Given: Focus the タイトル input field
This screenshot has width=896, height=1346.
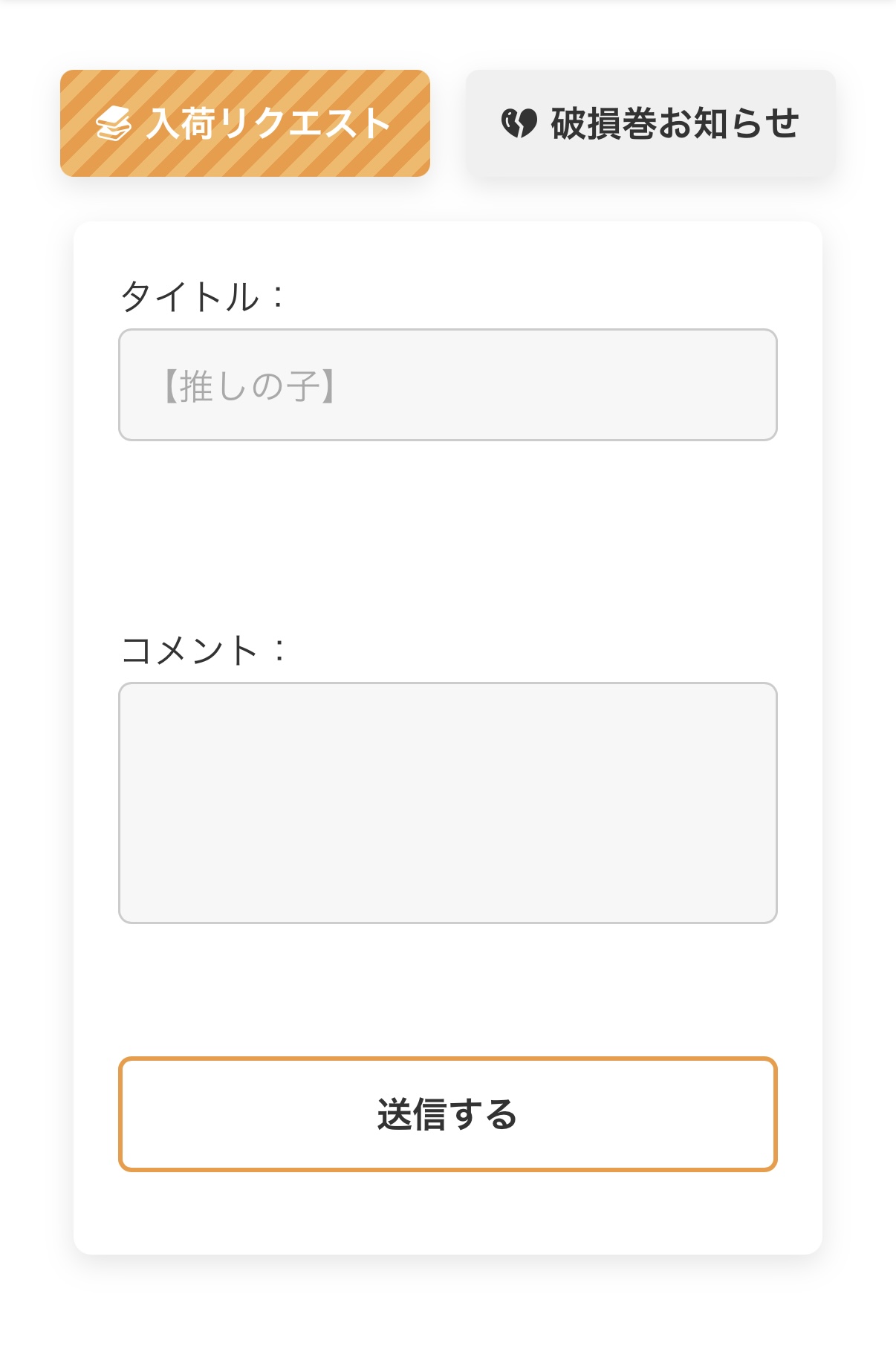Looking at the screenshot, I should pyautogui.click(x=448, y=385).
